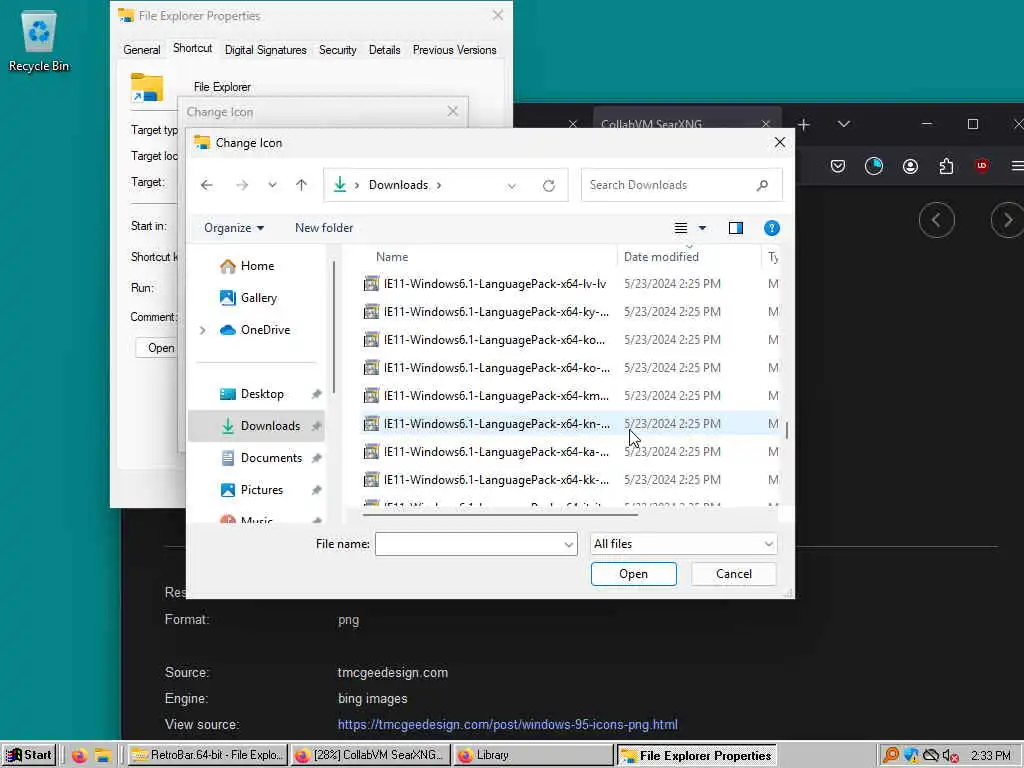Cancel the Change Icon file dialog
The width and height of the screenshot is (1024, 768).
(x=733, y=574)
